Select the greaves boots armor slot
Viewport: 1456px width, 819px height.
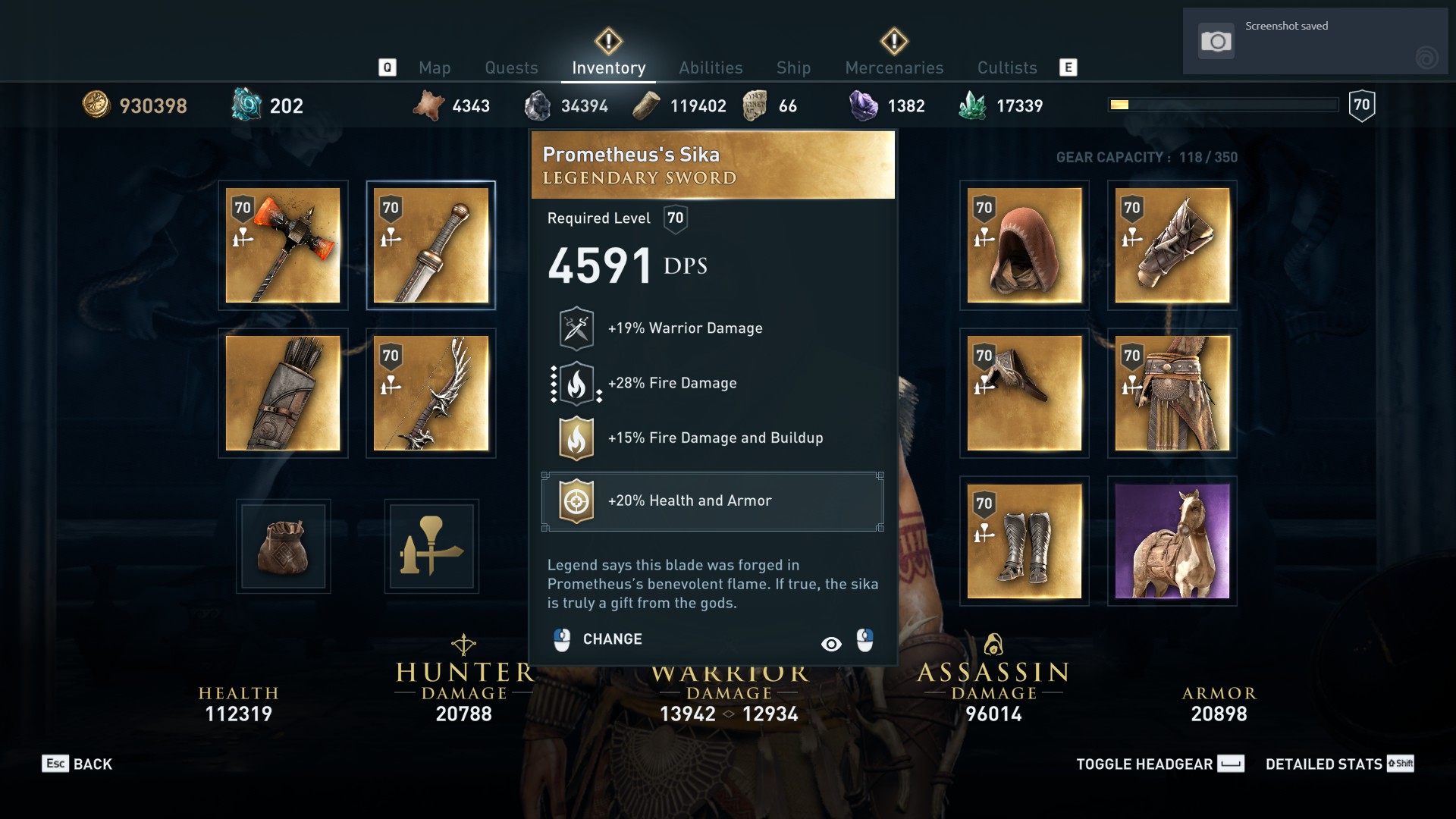(1025, 541)
